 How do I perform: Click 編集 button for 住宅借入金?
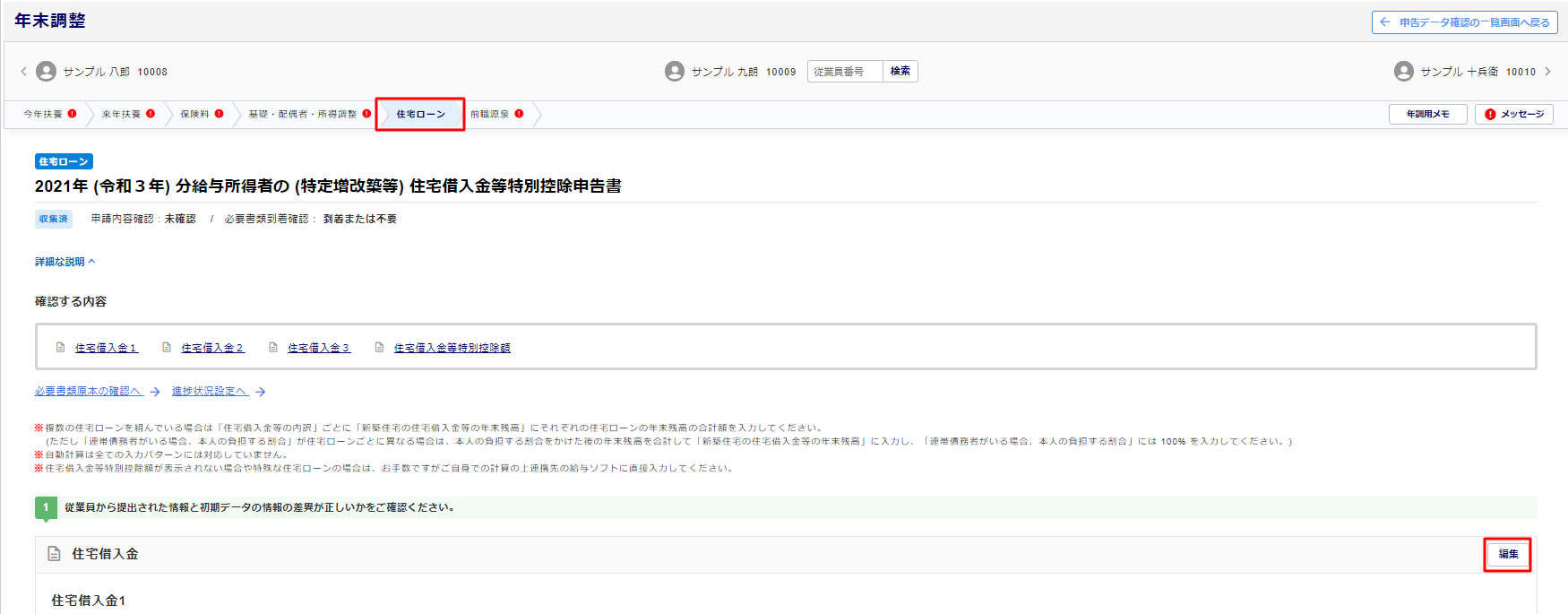[x=1508, y=554]
